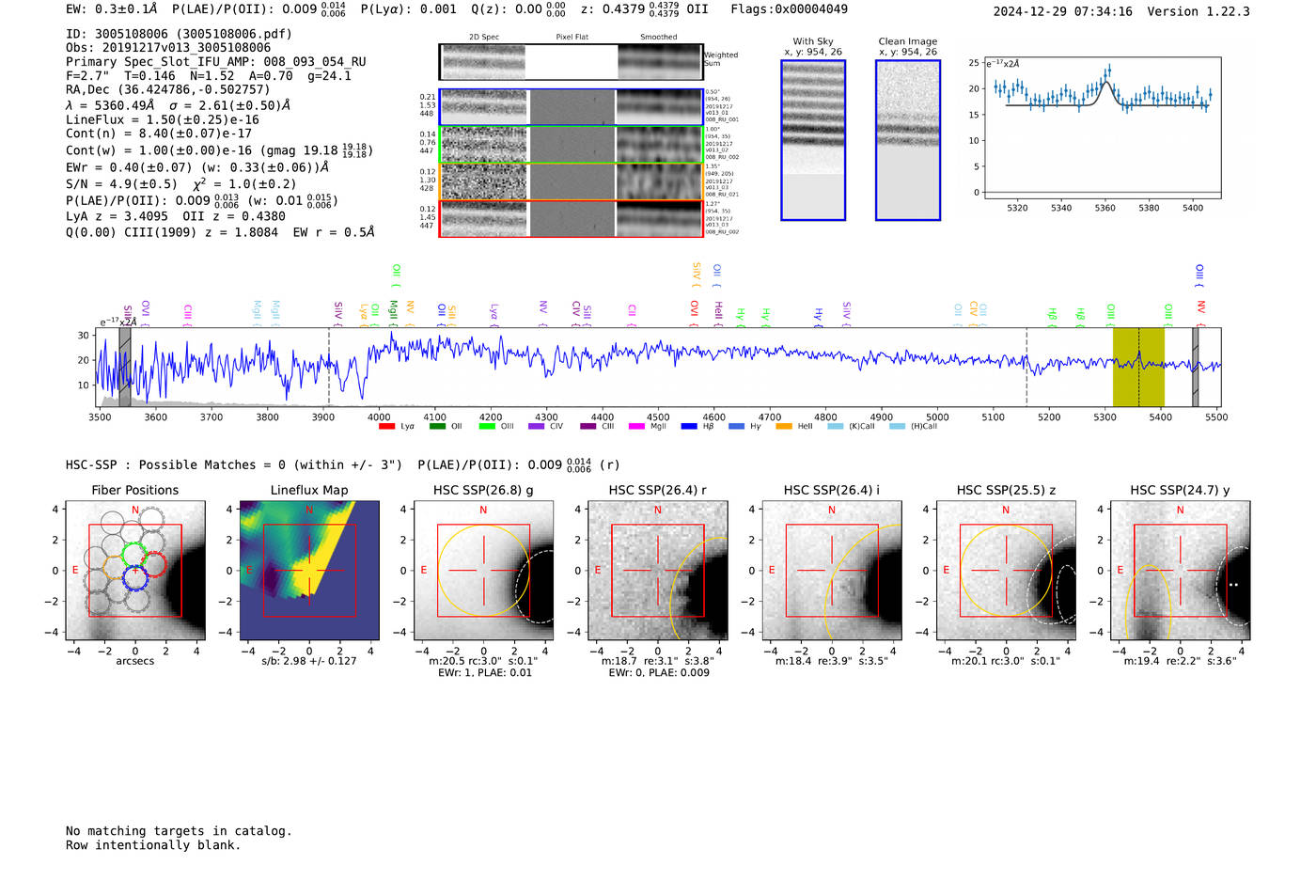Click the 2D Spec column header
The height and width of the screenshot is (896, 1316).
(484, 38)
